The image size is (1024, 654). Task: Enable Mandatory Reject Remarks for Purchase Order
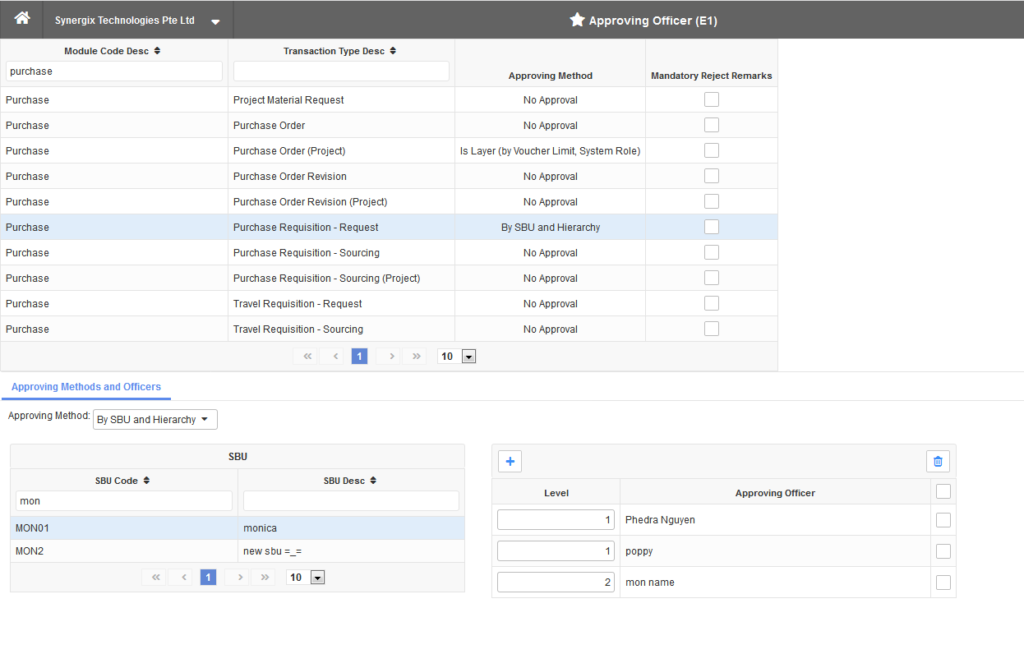pos(711,124)
